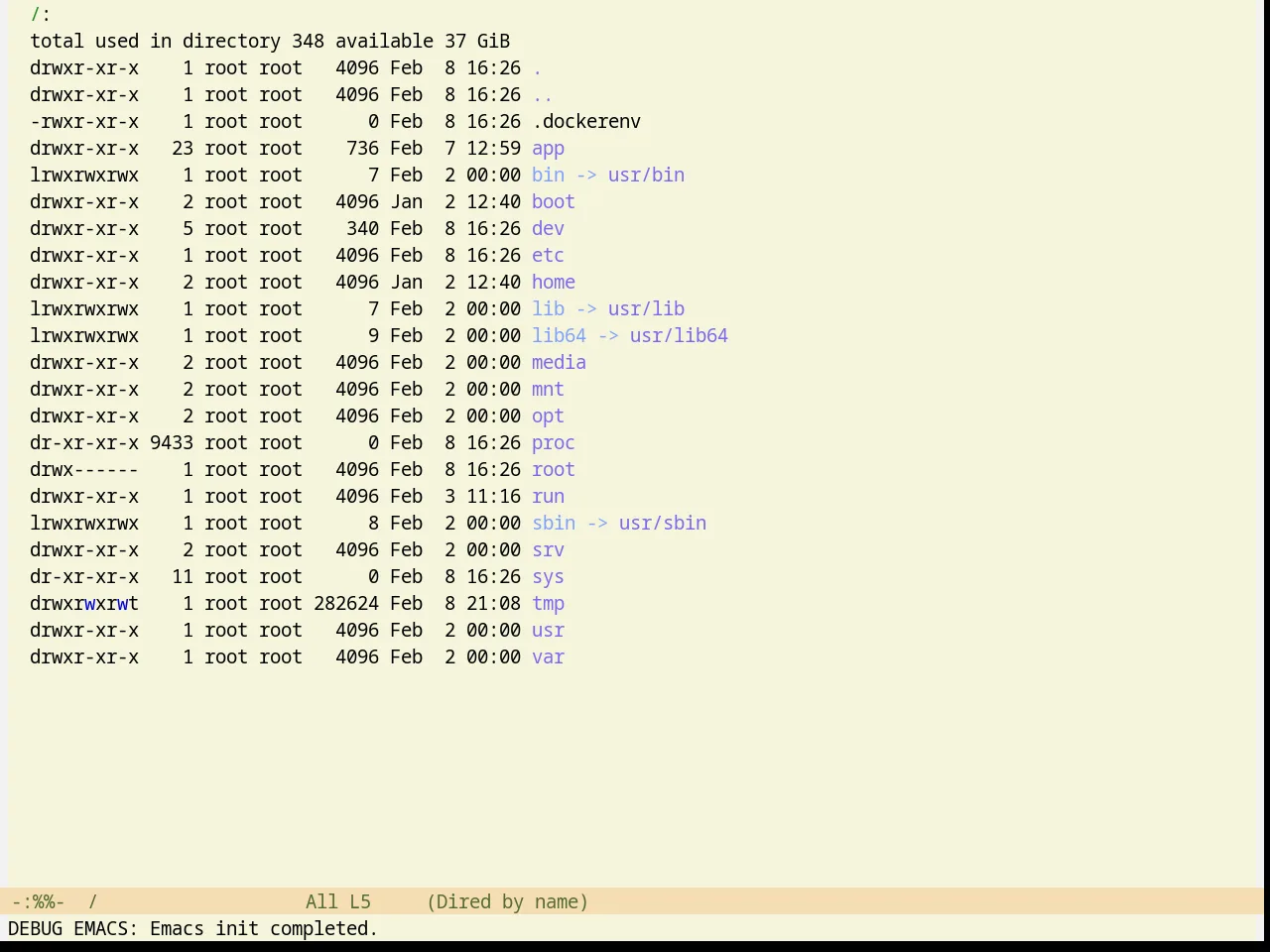Open the app directory entry
The width and height of the screenshot is (1270, 952).
coord(548,149)
